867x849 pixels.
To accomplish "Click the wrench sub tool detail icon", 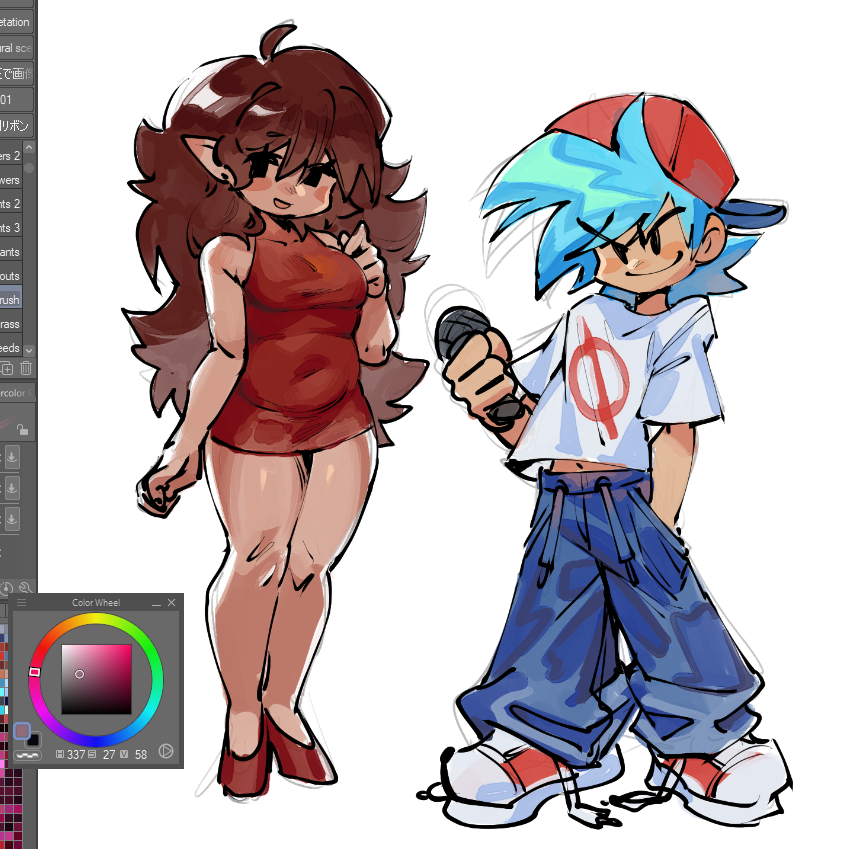I will tap(26, 588).
